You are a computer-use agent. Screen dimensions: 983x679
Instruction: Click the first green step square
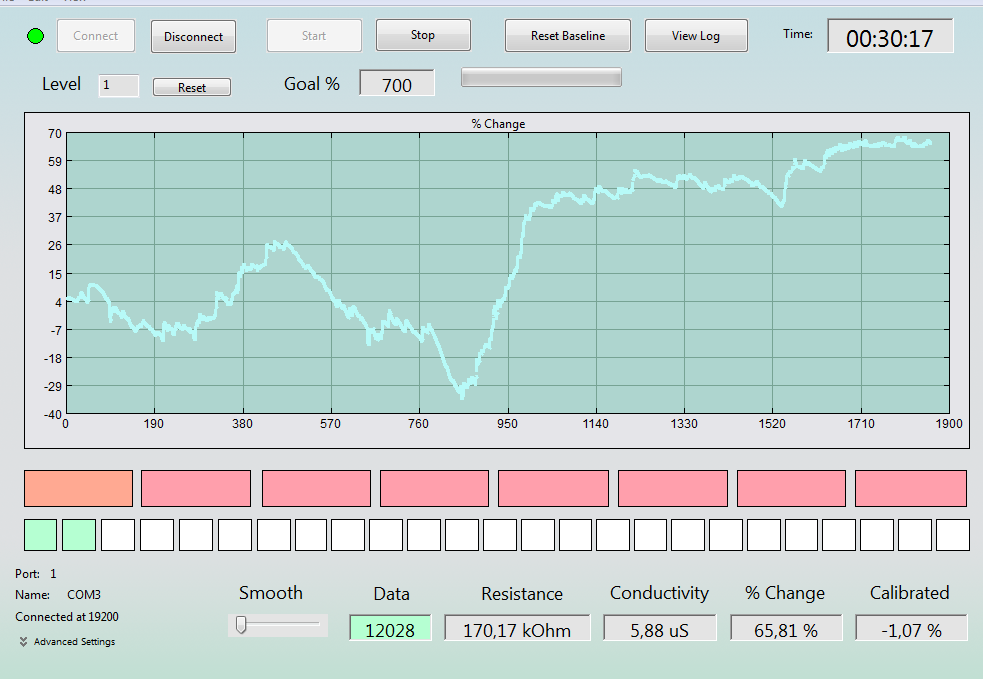click(x=41, y=535)
